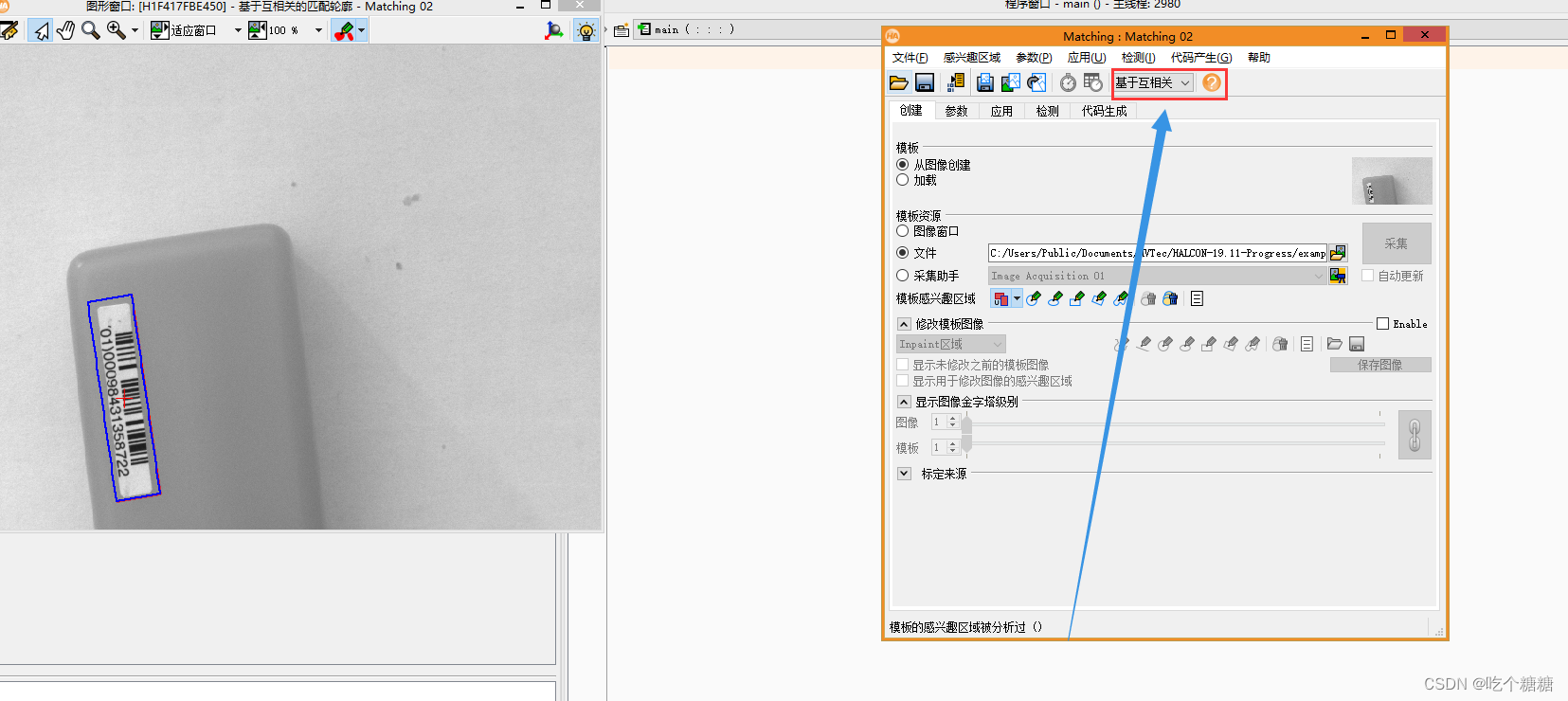Click the 图像 pyramid level slider
The width and height of the screenshot is (1568, 701).
point(1174,423)
